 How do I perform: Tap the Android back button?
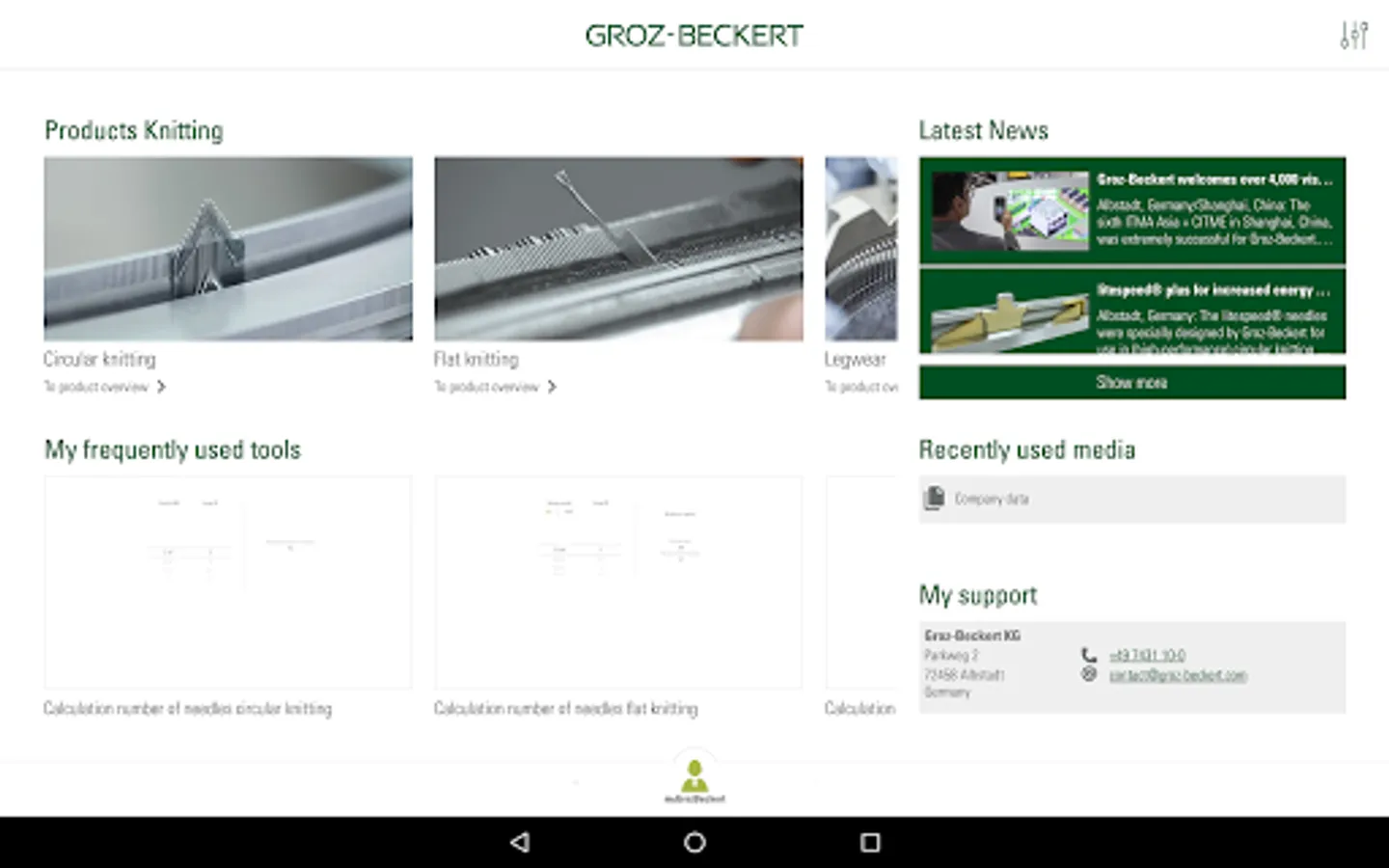pos(520,842)
